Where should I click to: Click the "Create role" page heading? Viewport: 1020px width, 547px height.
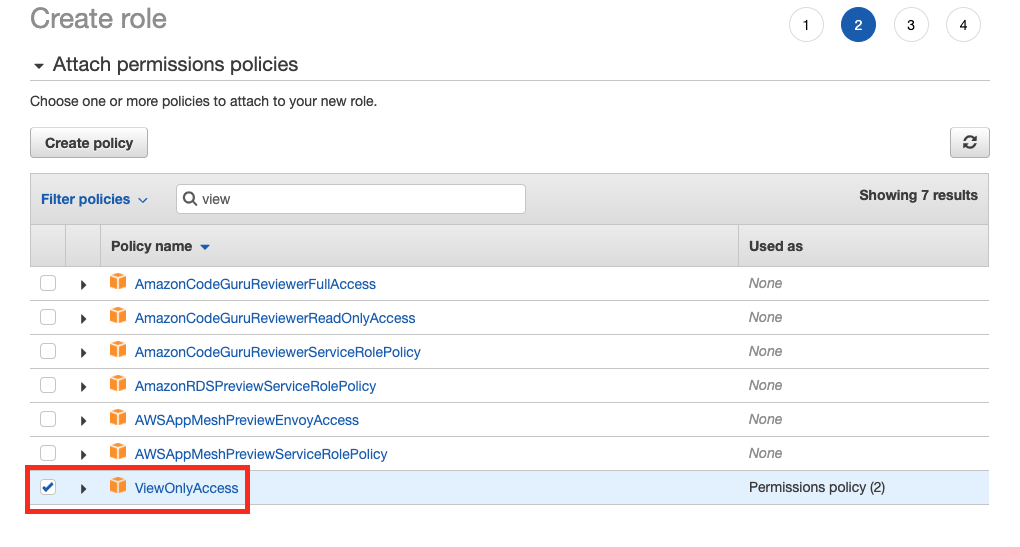(x=98, y=18)
